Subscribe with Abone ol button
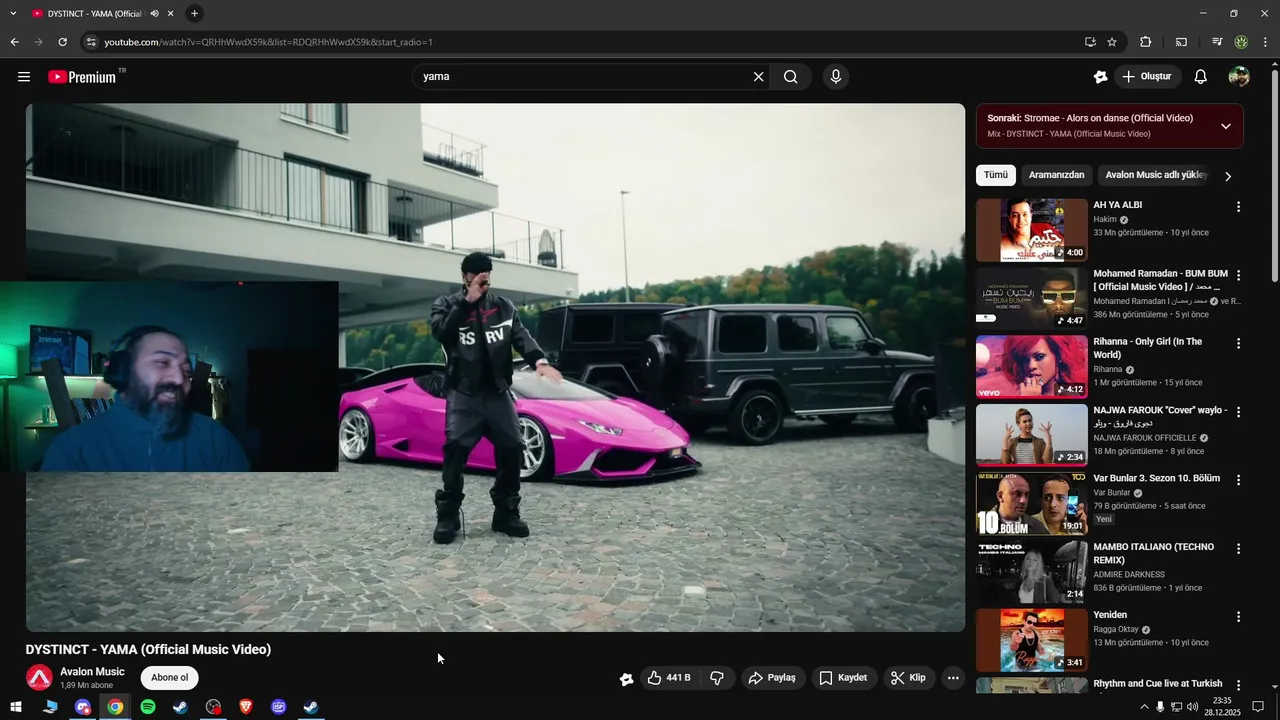Screen dimensions: 1280x720 click(x=170, y=678)
